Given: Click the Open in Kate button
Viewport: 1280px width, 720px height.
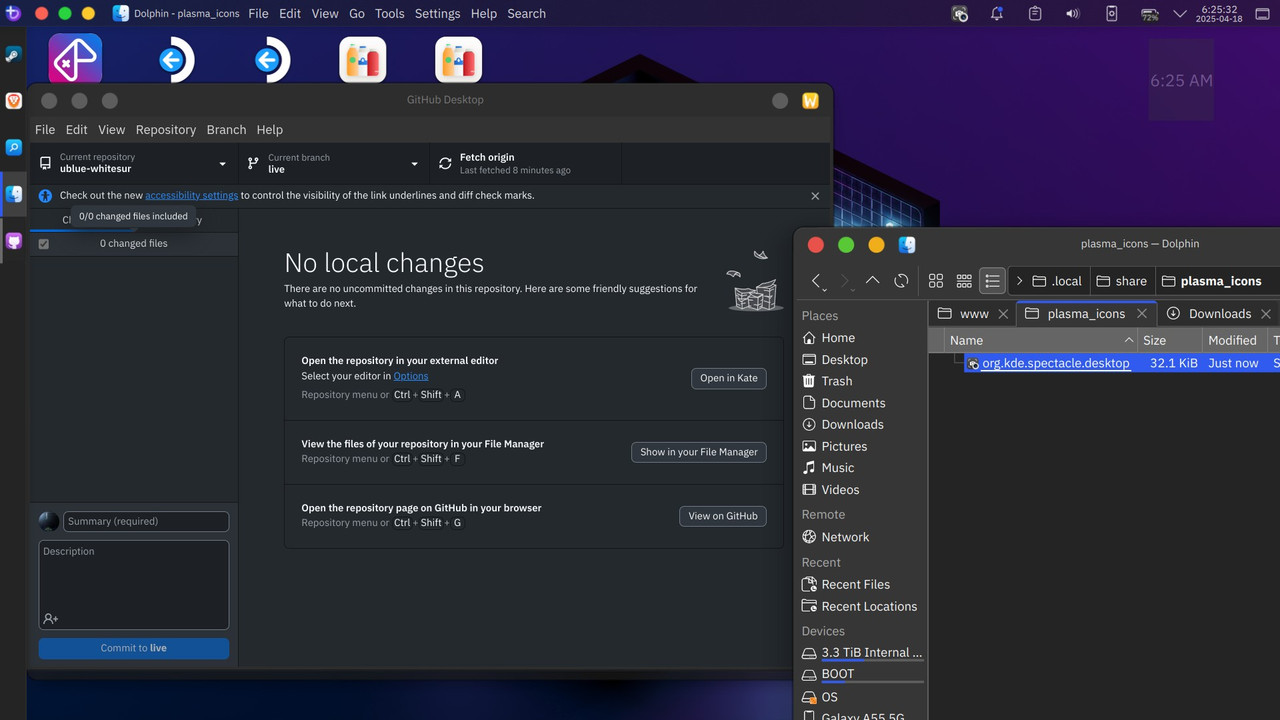Looking at the screenshot, I should [x=729, y=378].
